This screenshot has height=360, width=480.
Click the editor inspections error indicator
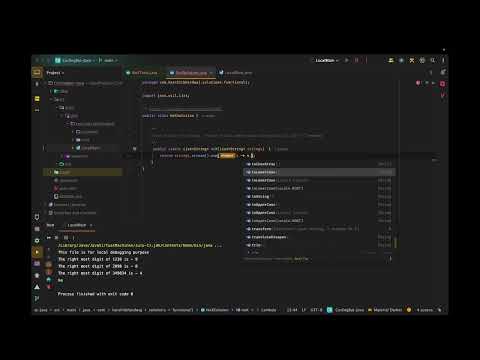[418, 83]
